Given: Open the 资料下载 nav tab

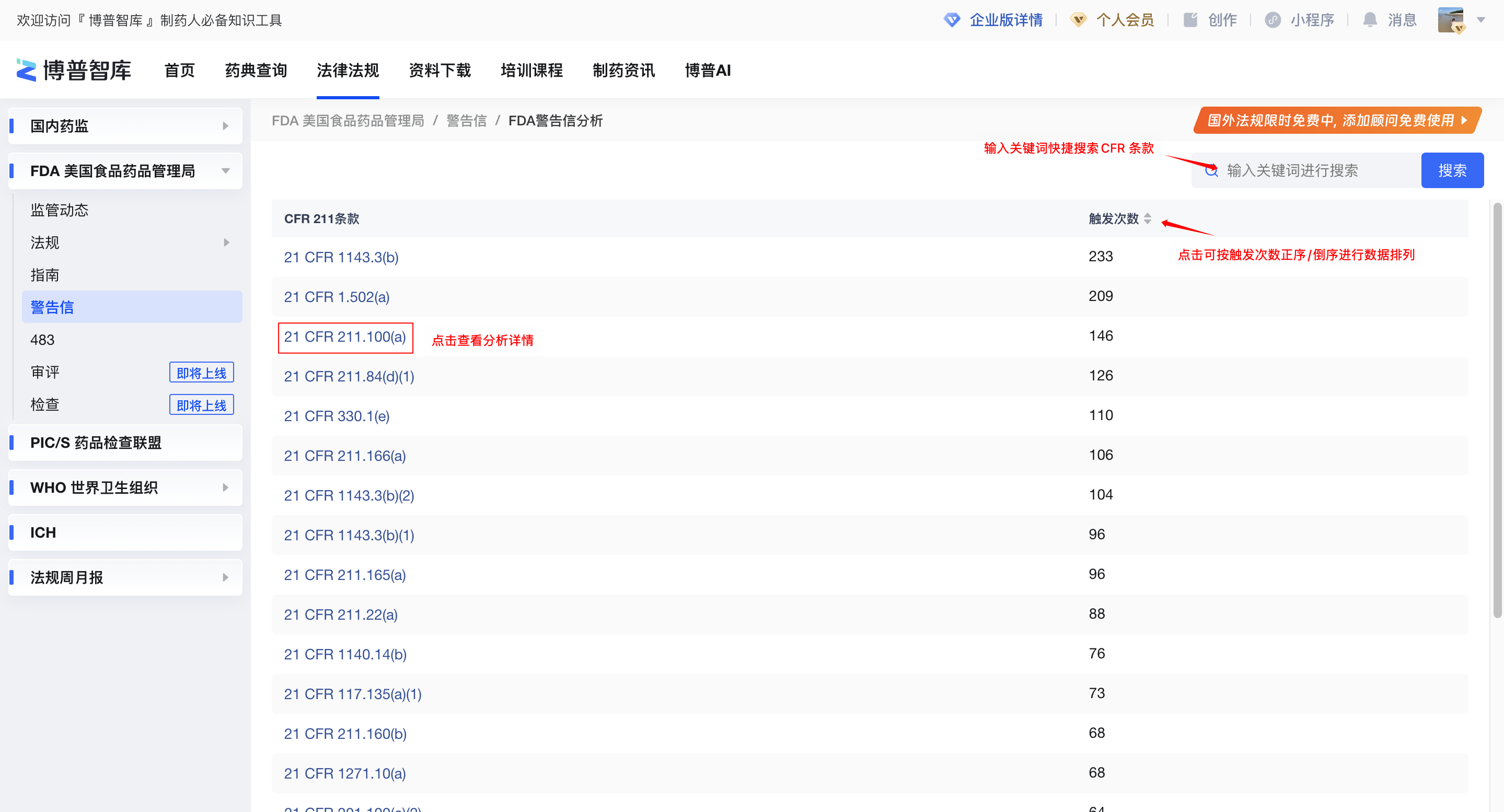Looking at the screenshot, I should (x=439, y=70).
